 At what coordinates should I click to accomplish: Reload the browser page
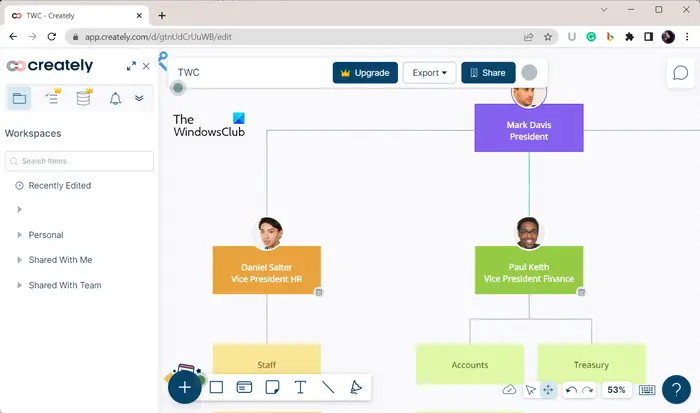[52, 37]
